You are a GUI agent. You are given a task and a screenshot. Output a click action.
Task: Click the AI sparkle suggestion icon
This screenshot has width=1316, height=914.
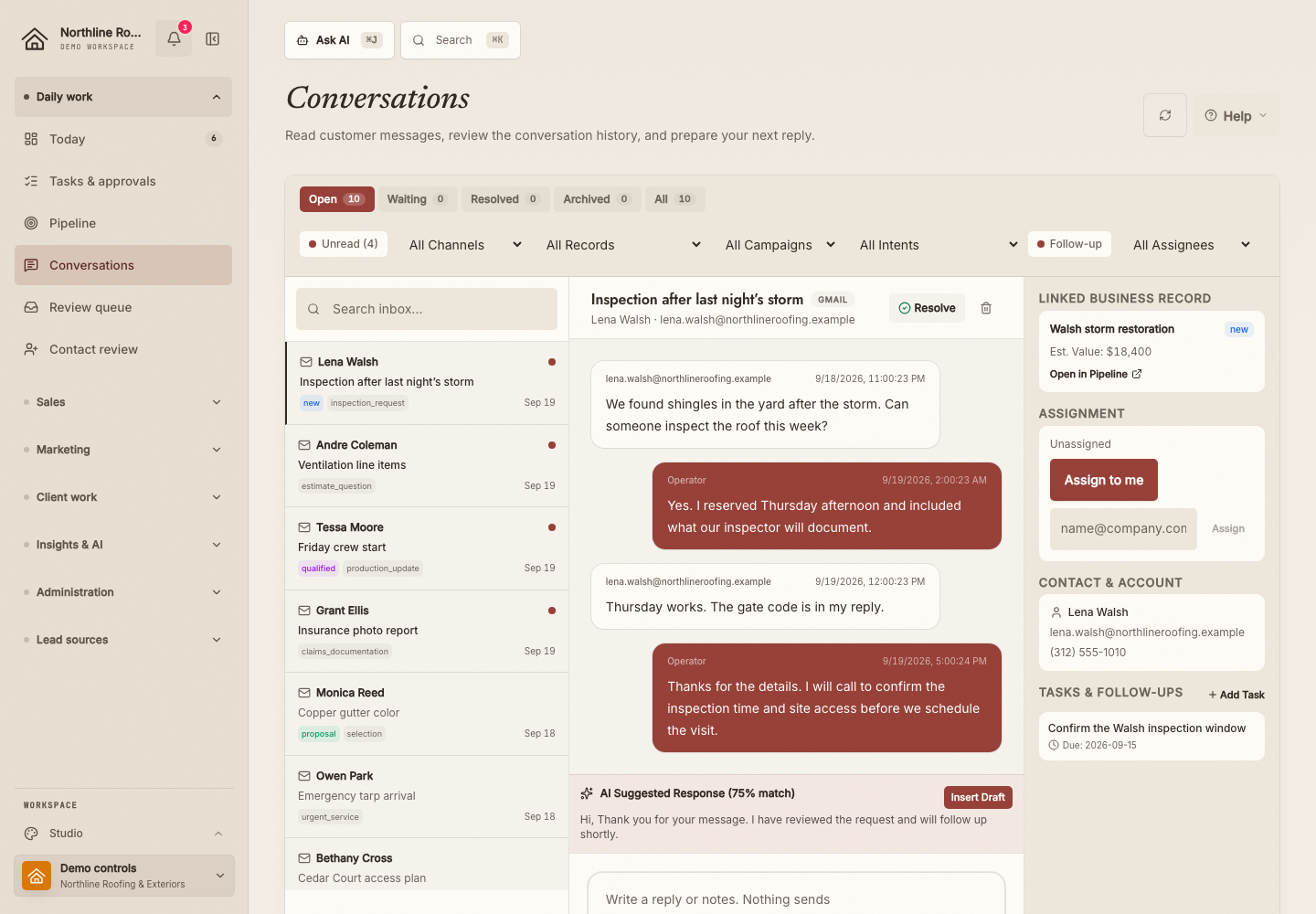[x=587, y=793]
